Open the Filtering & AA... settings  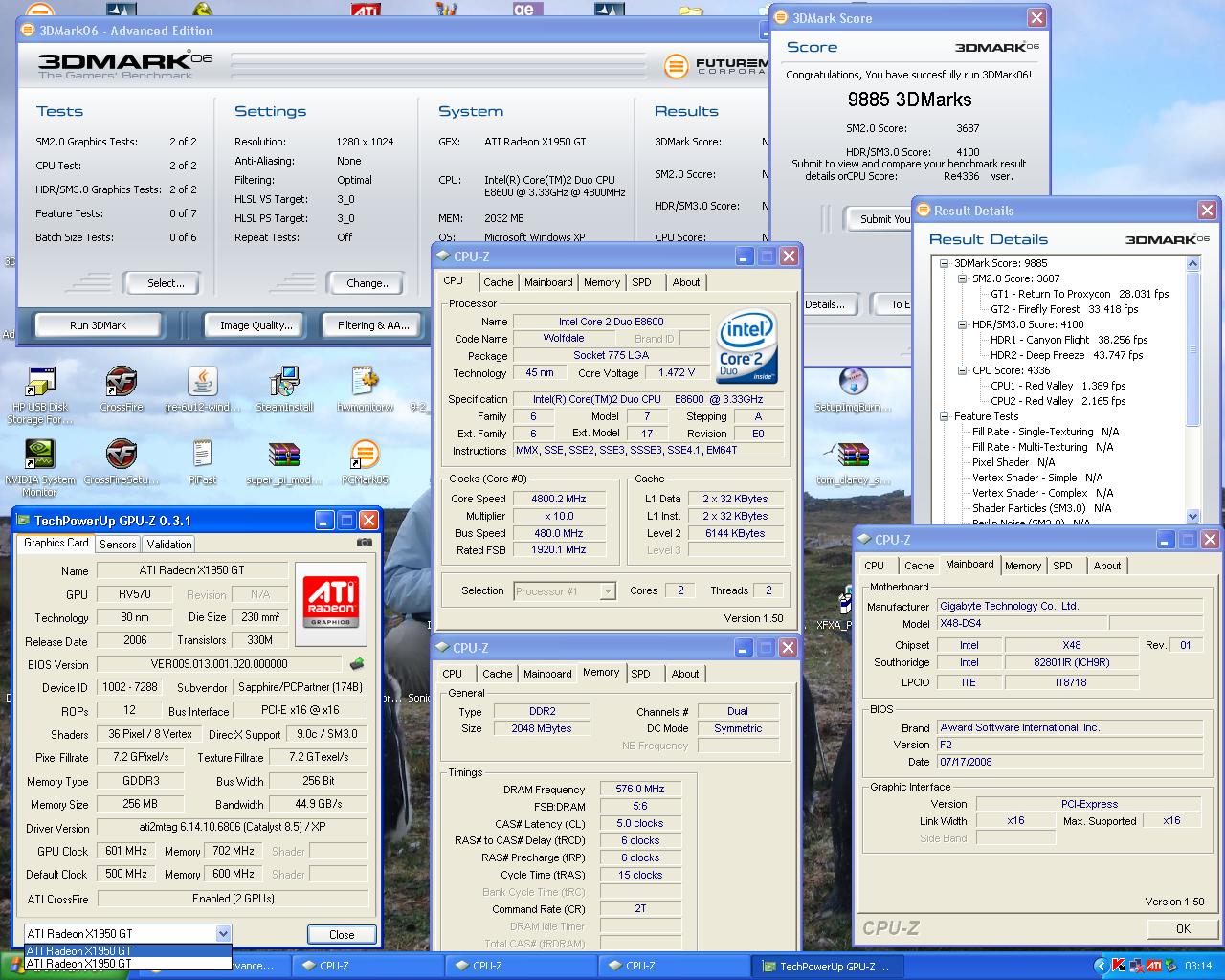pos(373,325)
